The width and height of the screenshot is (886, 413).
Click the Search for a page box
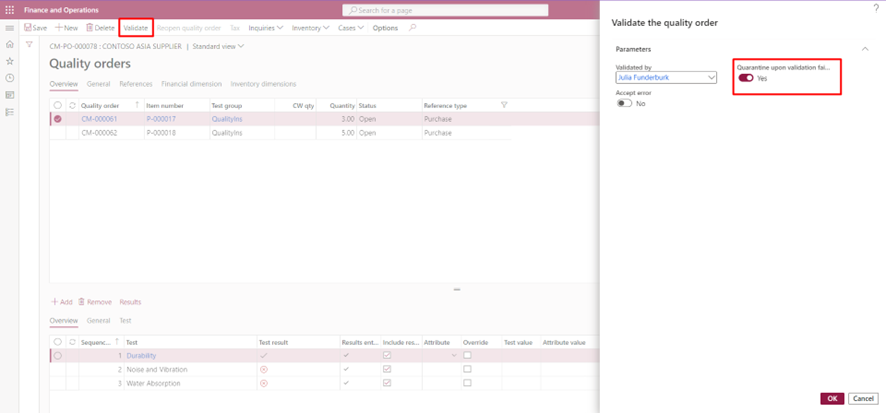tap(445, 10)
